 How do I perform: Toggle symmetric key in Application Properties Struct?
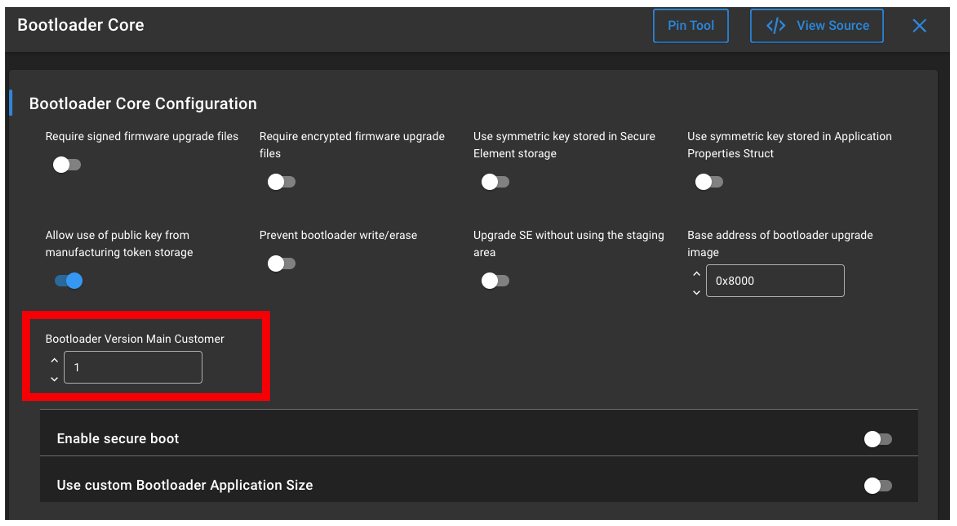[x=709, y=182]
